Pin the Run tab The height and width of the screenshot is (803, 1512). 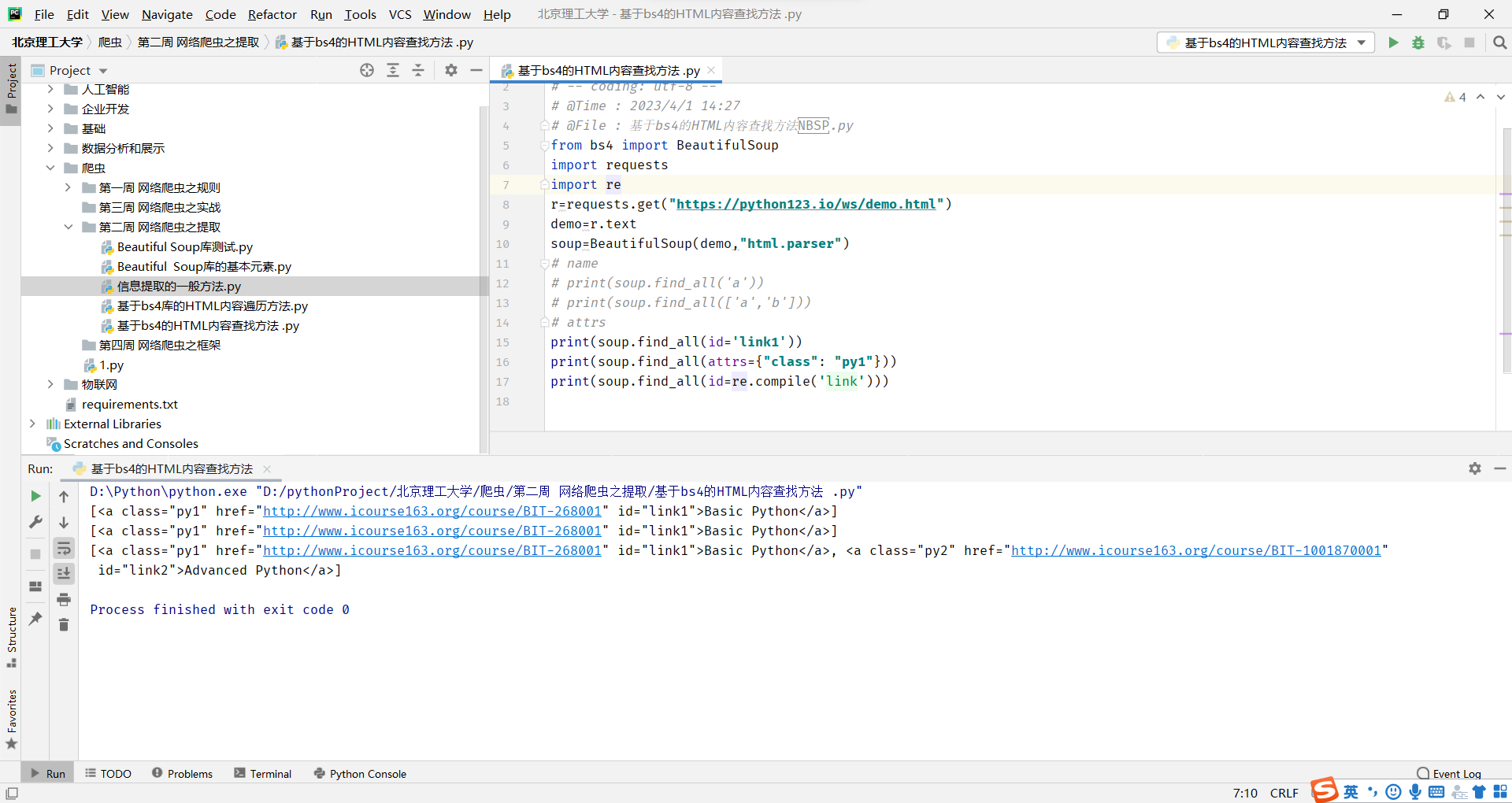[x=35, y=619]
